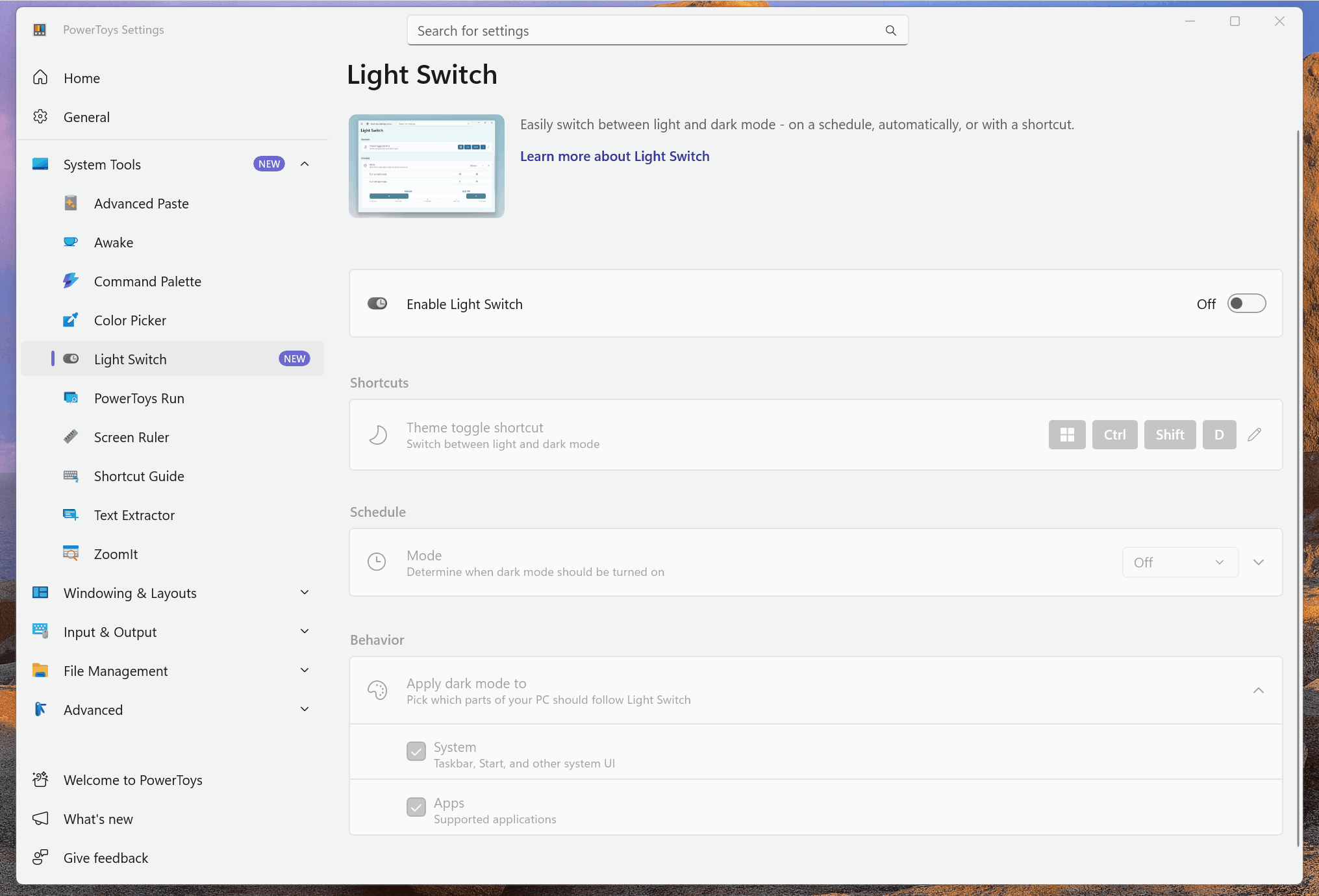The height and width of the screenshot is (896, 1319).
Task: Open the Mode dropdown set to Off
Action: [x=1179, y=562]
